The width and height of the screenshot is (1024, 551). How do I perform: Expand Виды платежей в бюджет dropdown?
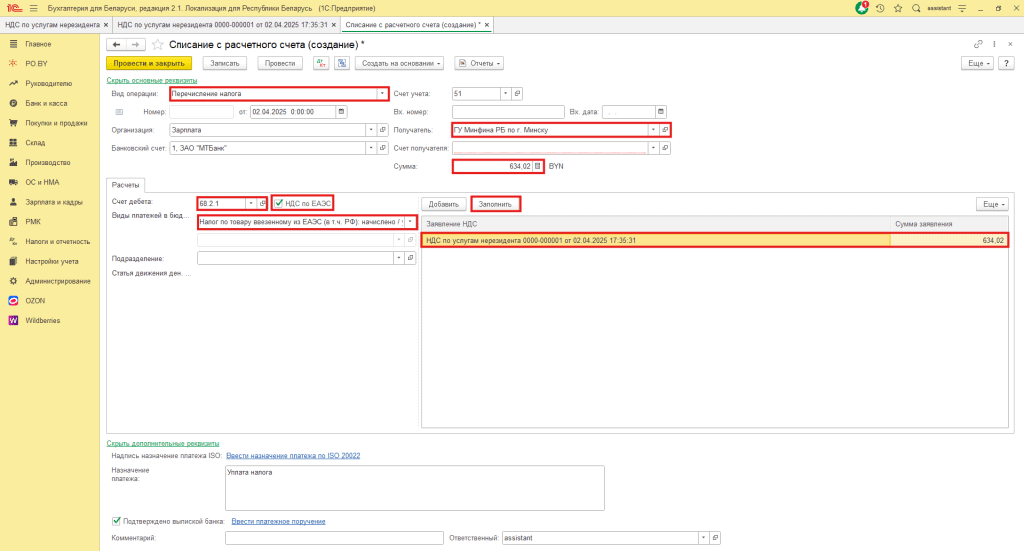coord(410,222)
